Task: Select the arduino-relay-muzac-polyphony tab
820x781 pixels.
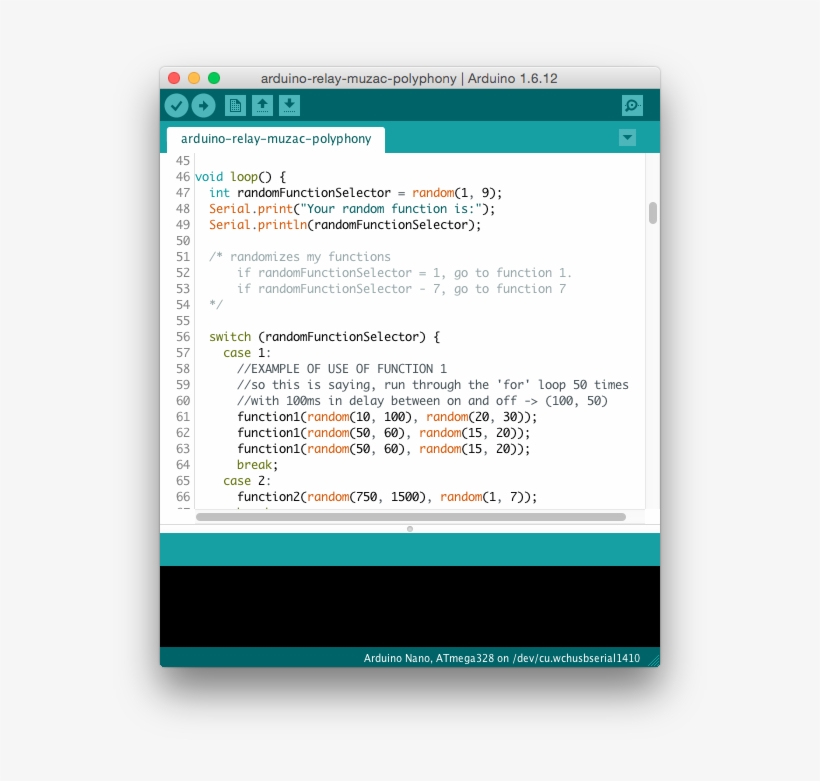Action: click(275, 139)
